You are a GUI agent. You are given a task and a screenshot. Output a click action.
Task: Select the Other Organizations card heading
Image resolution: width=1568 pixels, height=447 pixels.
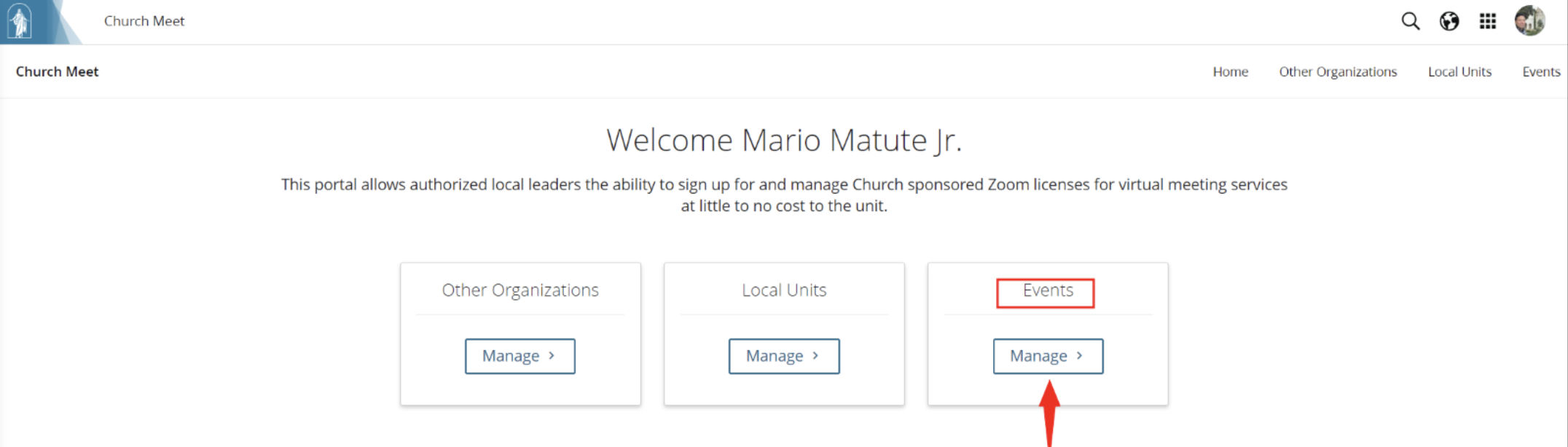point(520,290)
